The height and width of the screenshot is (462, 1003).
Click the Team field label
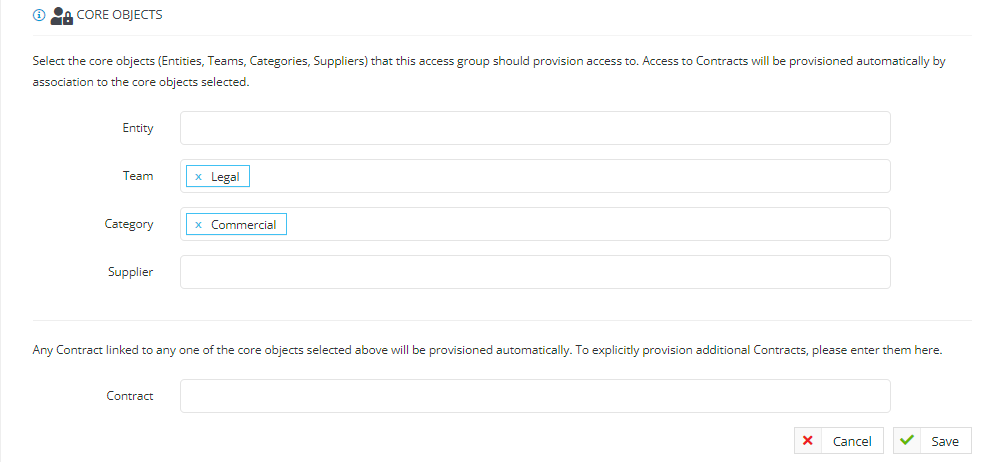click(138, 176)
